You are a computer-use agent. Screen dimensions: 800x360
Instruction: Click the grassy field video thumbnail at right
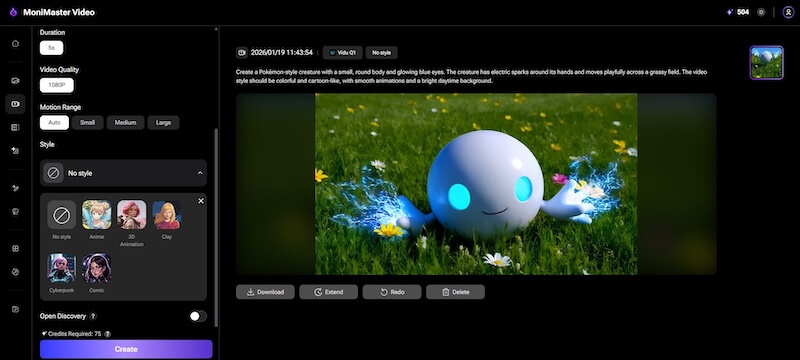click(x=766, y=63)
